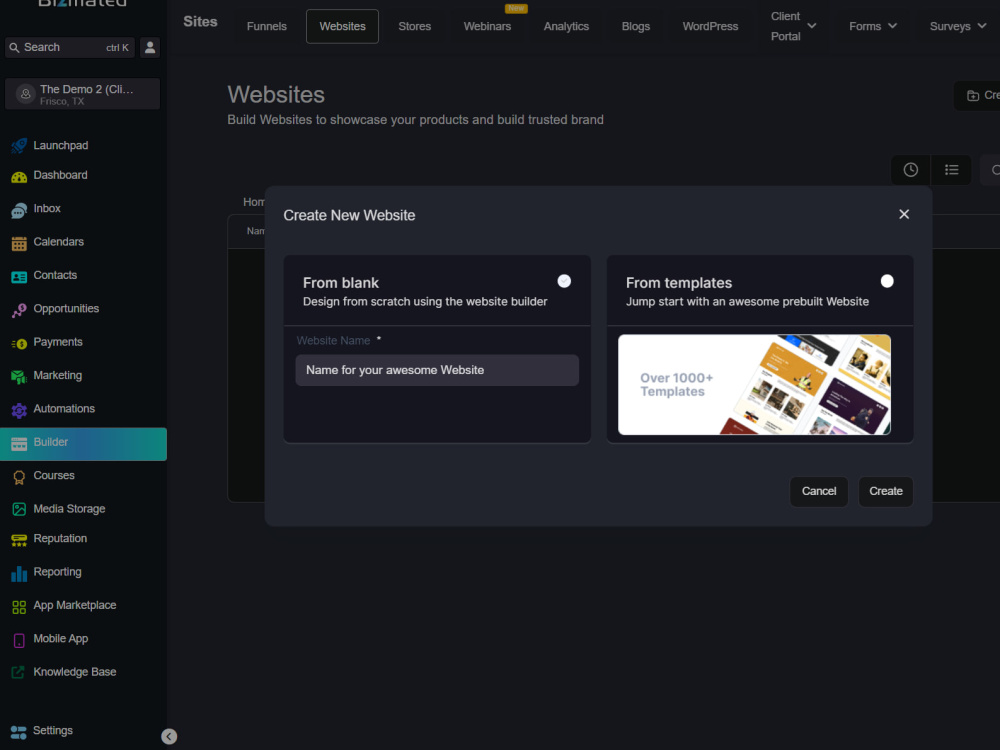
Task: Select the From blank radio button
Action: click(564, 281)
